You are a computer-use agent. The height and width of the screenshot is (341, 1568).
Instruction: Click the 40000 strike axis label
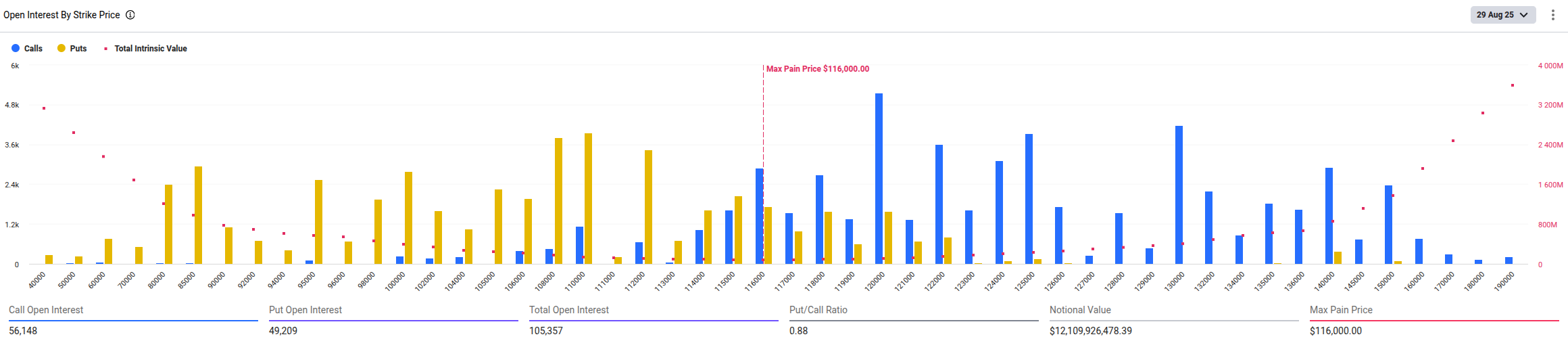[37, 280]
